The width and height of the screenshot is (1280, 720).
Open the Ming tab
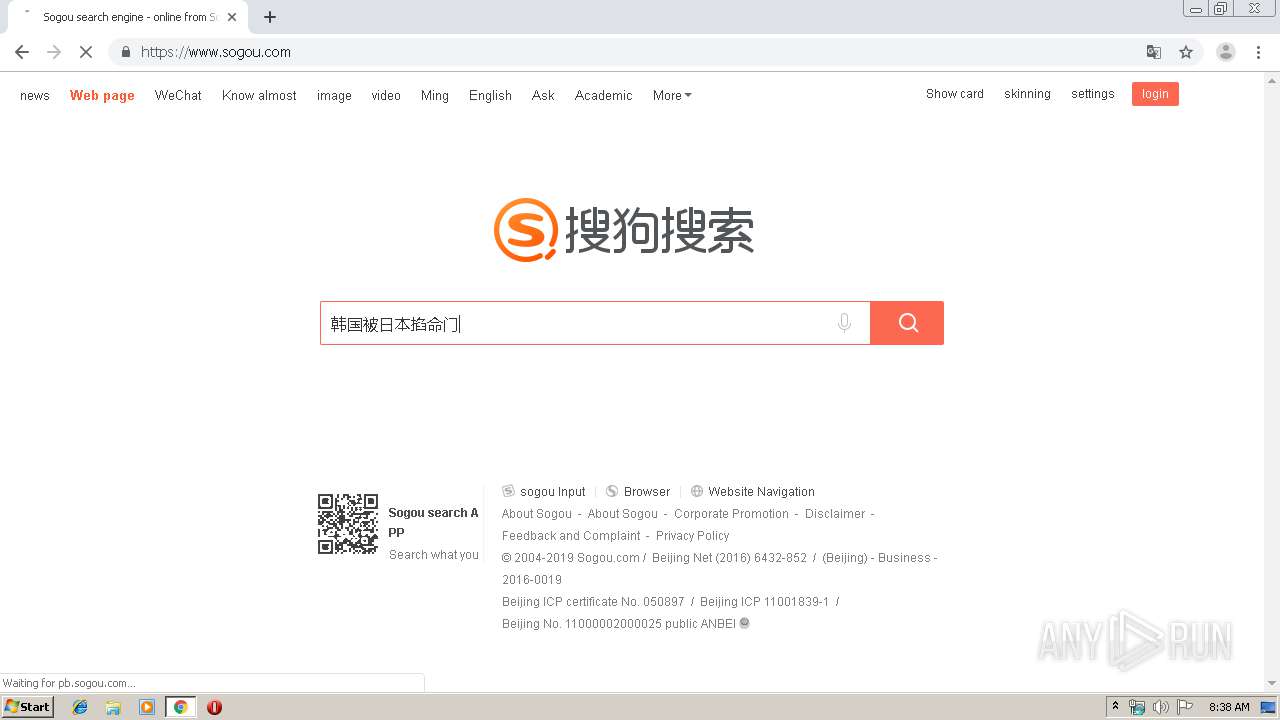tap(435, 95)
